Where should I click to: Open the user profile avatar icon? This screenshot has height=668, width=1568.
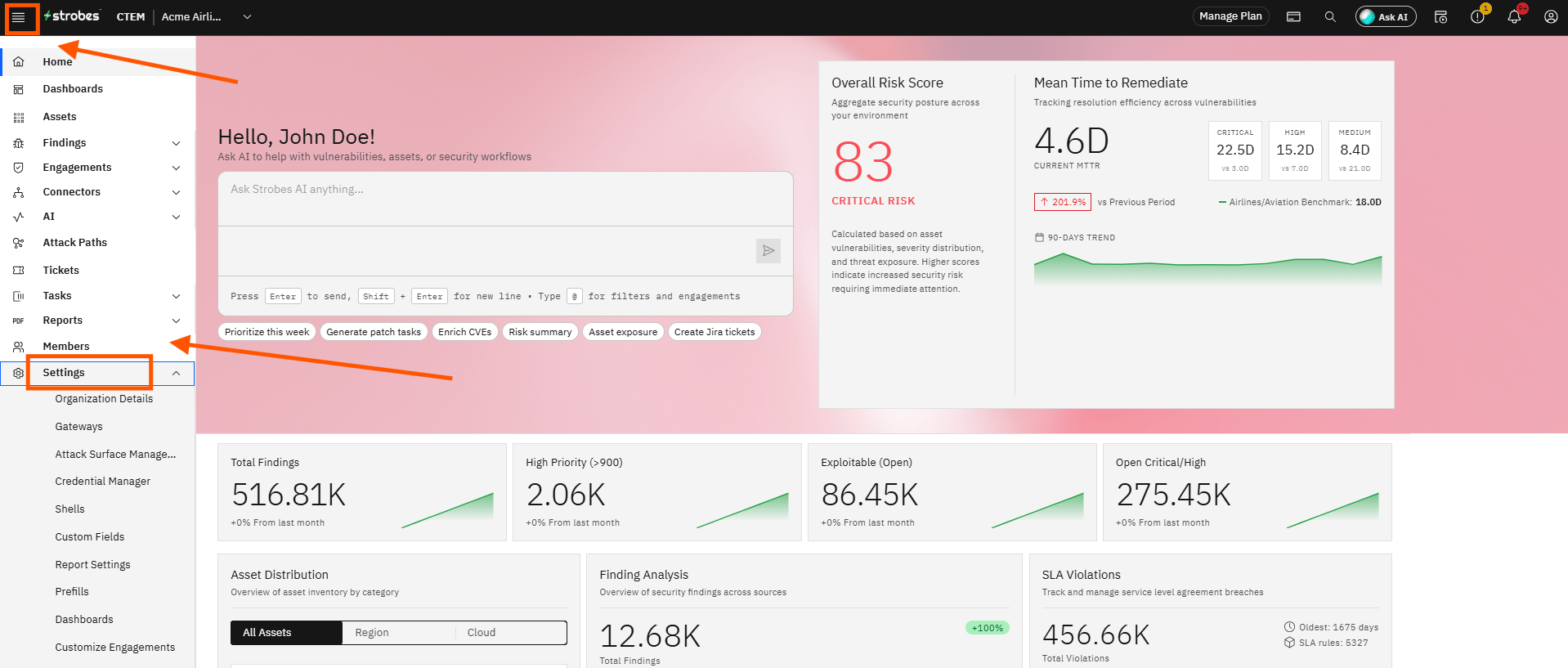tap(1550, 16)
